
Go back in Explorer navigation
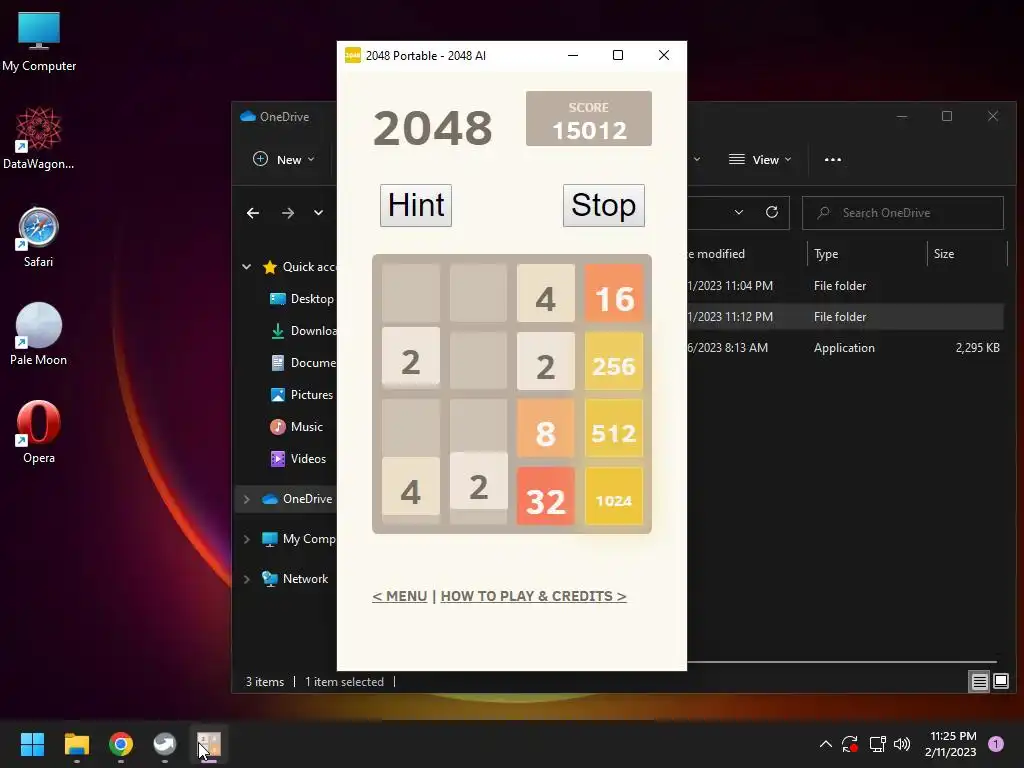253,213
